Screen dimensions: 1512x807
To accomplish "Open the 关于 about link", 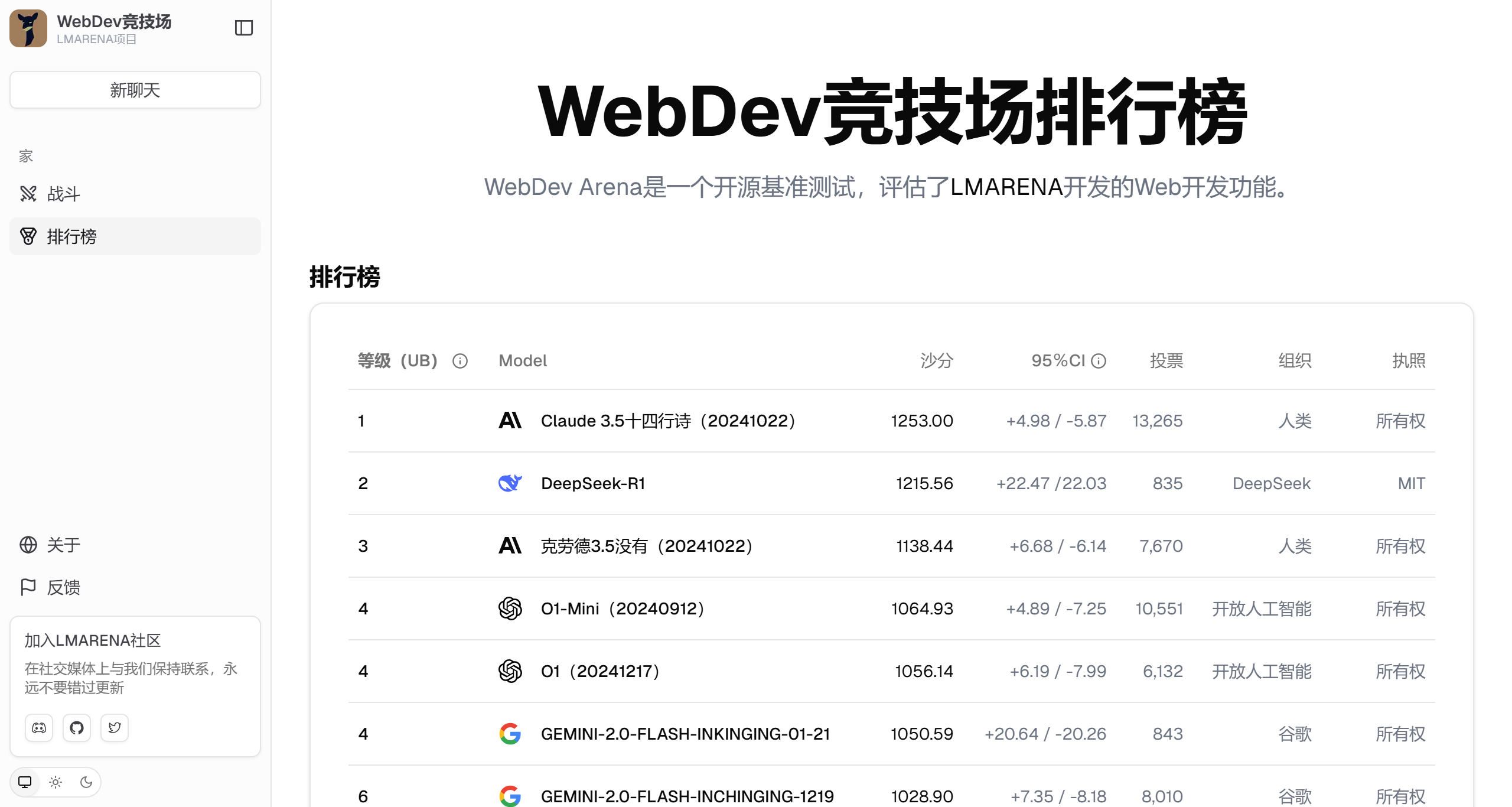I will click(x=63, y=545).
